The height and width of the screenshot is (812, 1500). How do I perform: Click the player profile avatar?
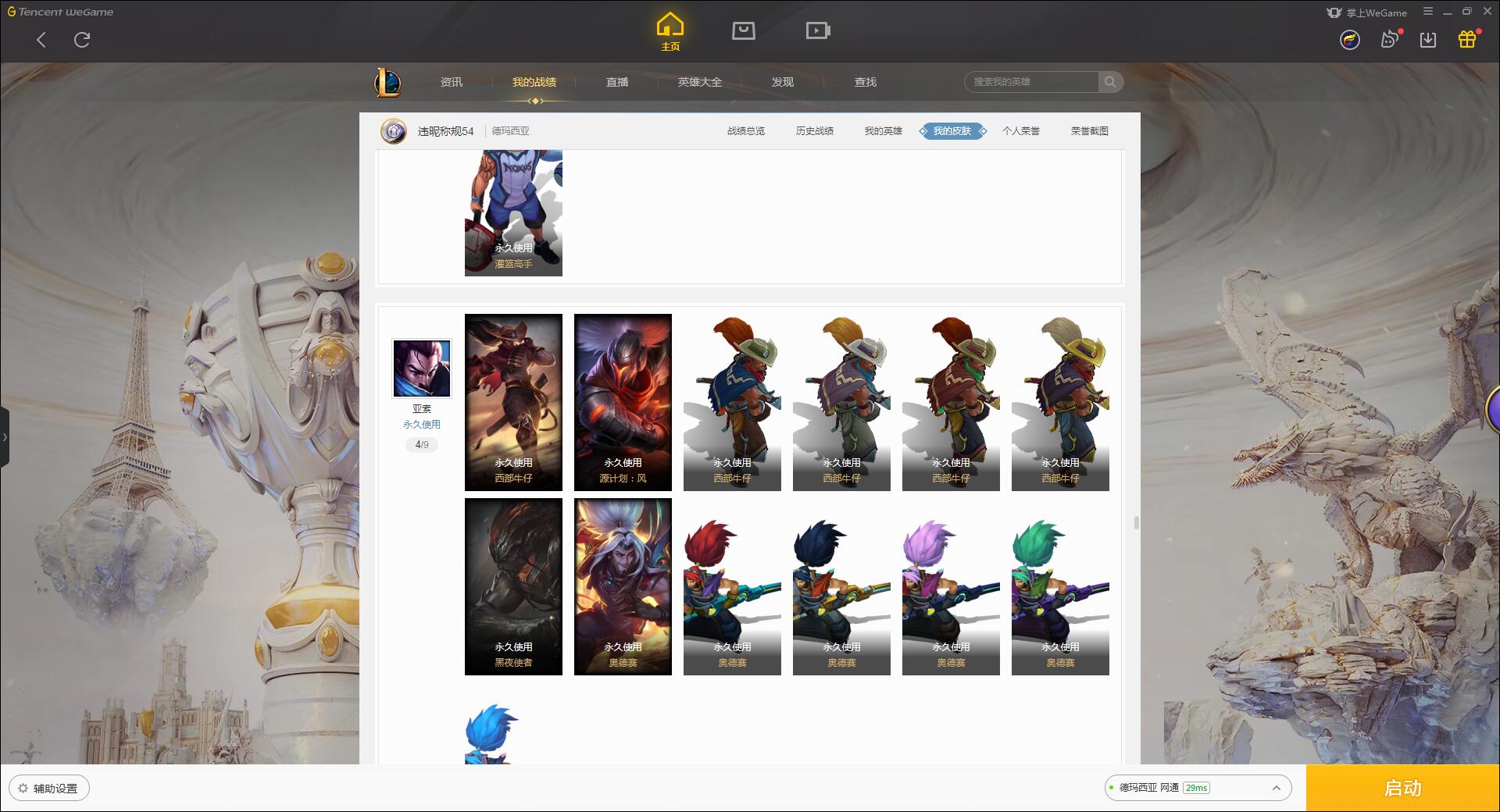[394, 131]
